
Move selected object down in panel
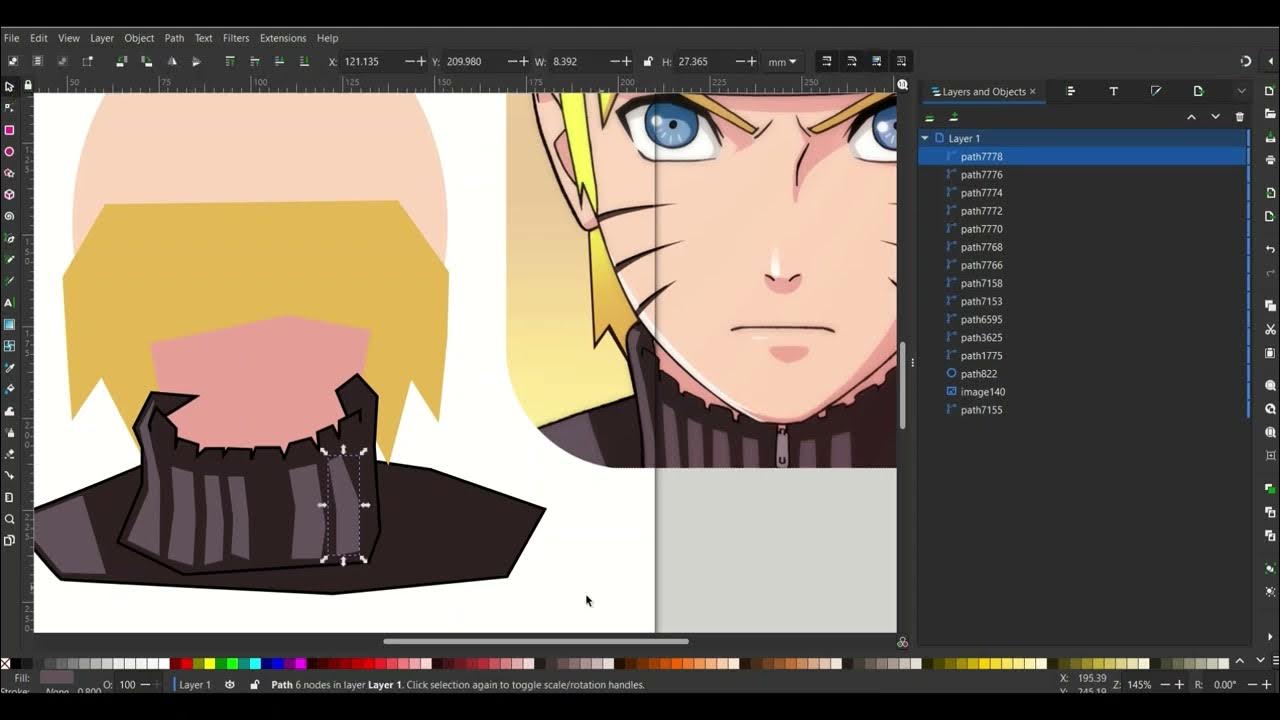[1215, 117]
